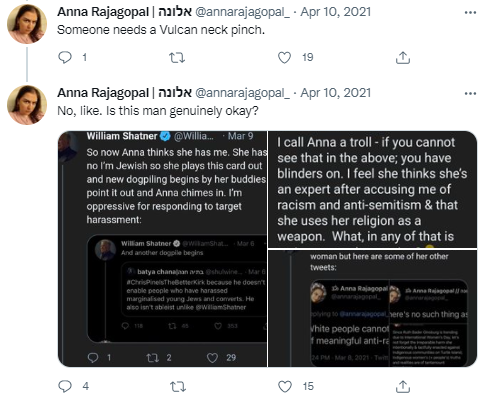Open the Apr 10, 2021 timestamp on first tweet

point(336,12)
